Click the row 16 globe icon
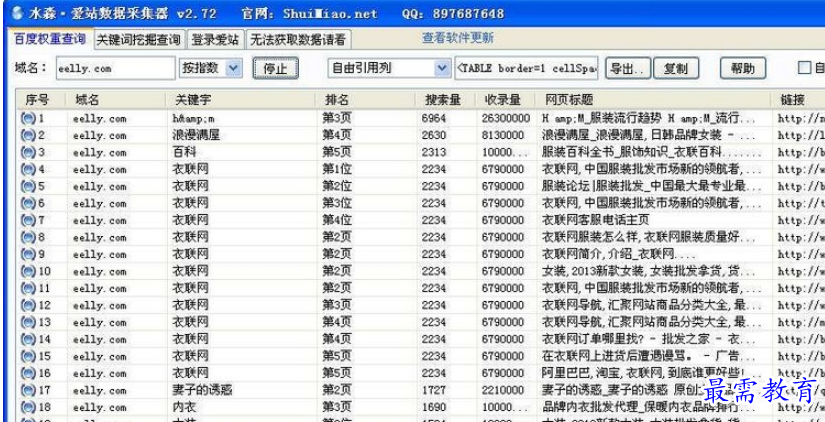 [x=28, y=373]
